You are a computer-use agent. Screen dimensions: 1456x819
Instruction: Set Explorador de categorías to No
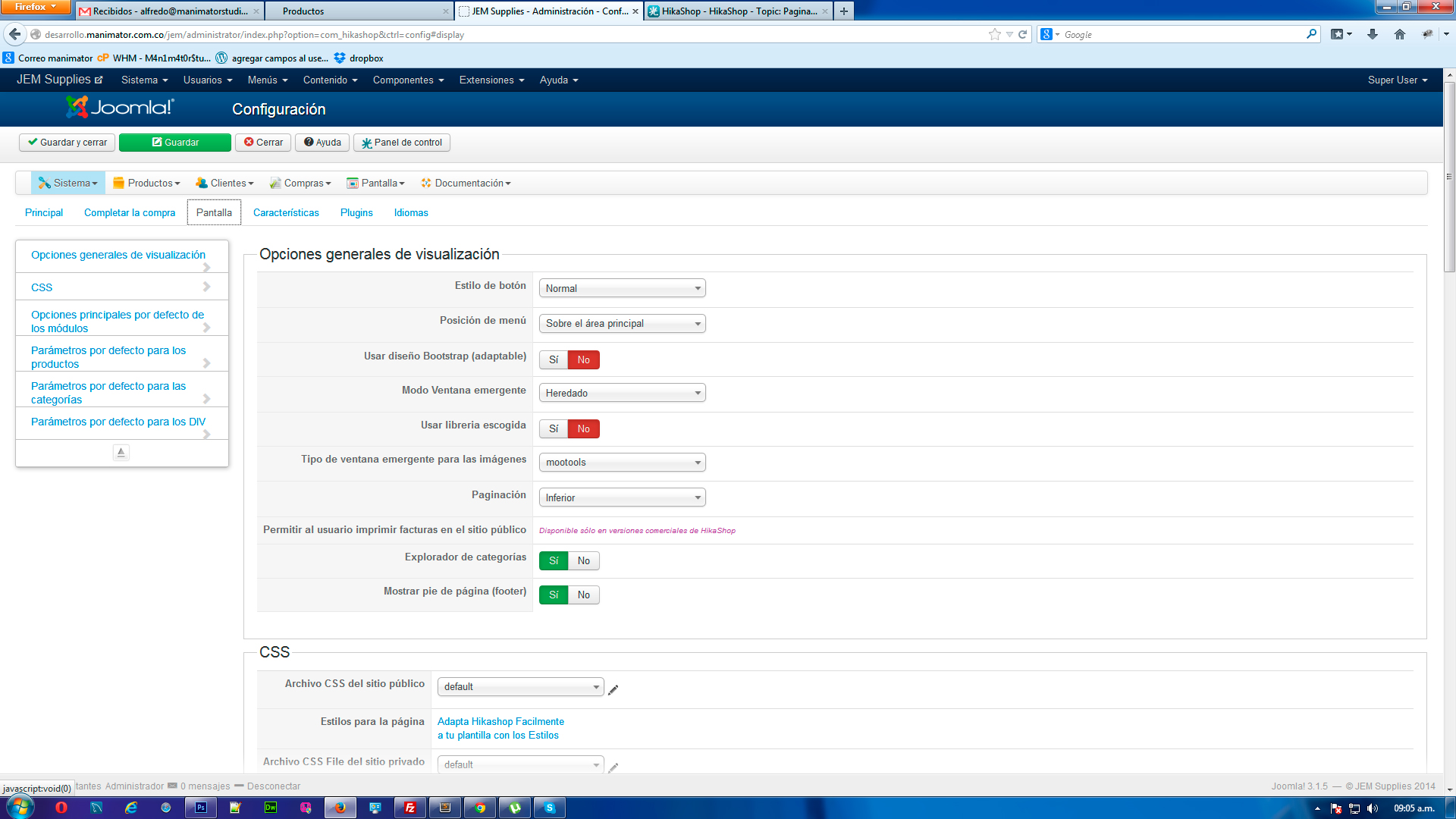point(583,561)
